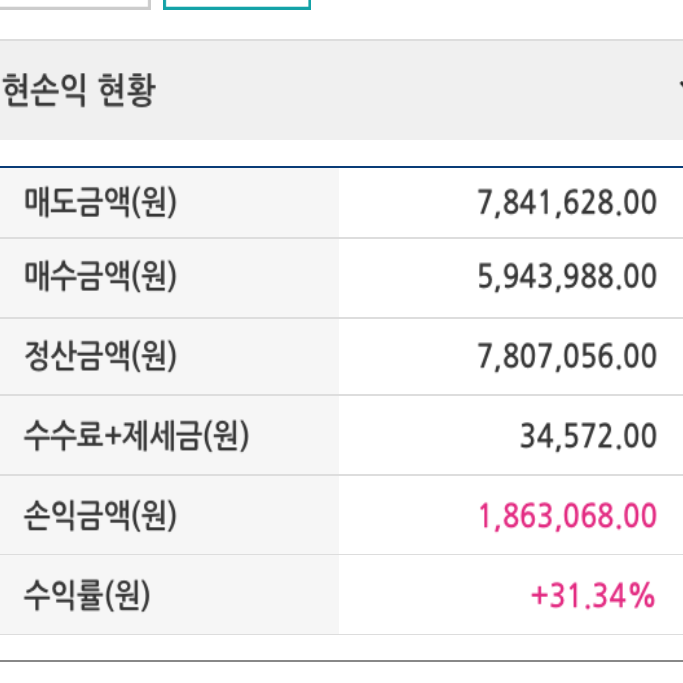The image size is (683, 683).
Task: Click blank header area right of 현손익 현황
Action: click(414, 90)
